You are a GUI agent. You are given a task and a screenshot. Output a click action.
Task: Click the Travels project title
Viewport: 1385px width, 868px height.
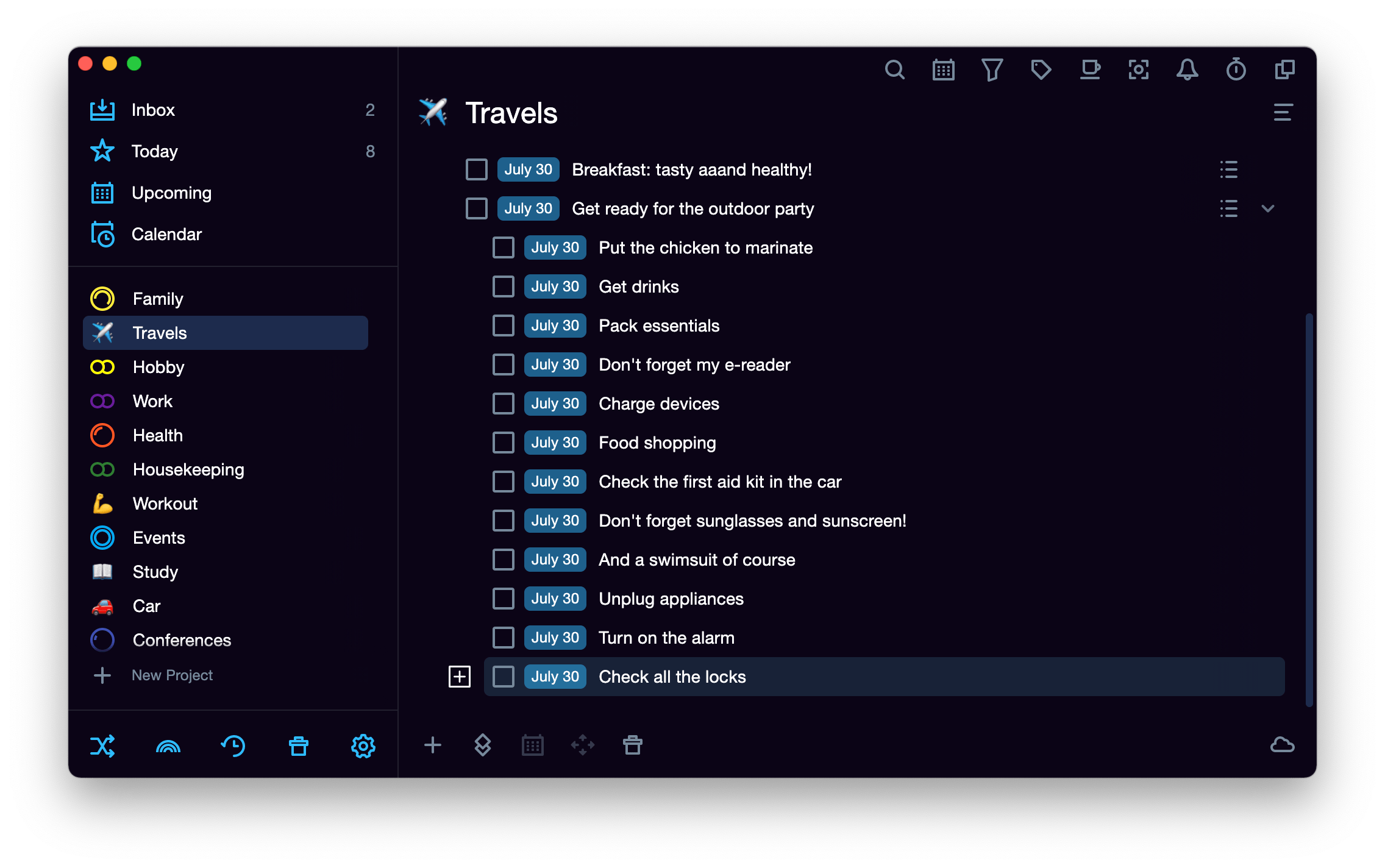[x=511, y=113]
